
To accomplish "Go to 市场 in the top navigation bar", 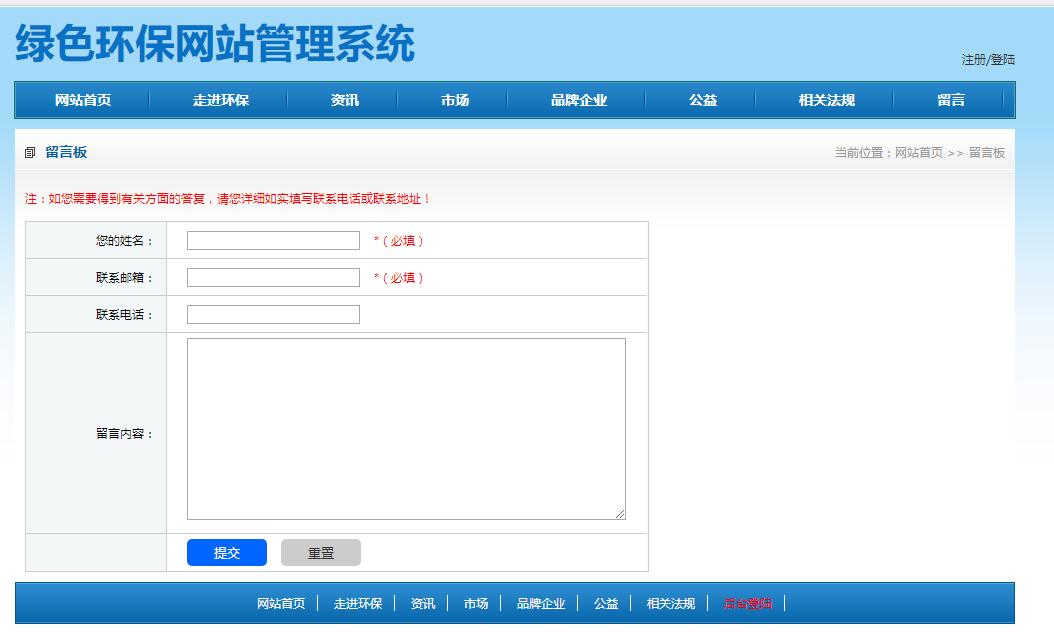I will [x=455, y=100].
